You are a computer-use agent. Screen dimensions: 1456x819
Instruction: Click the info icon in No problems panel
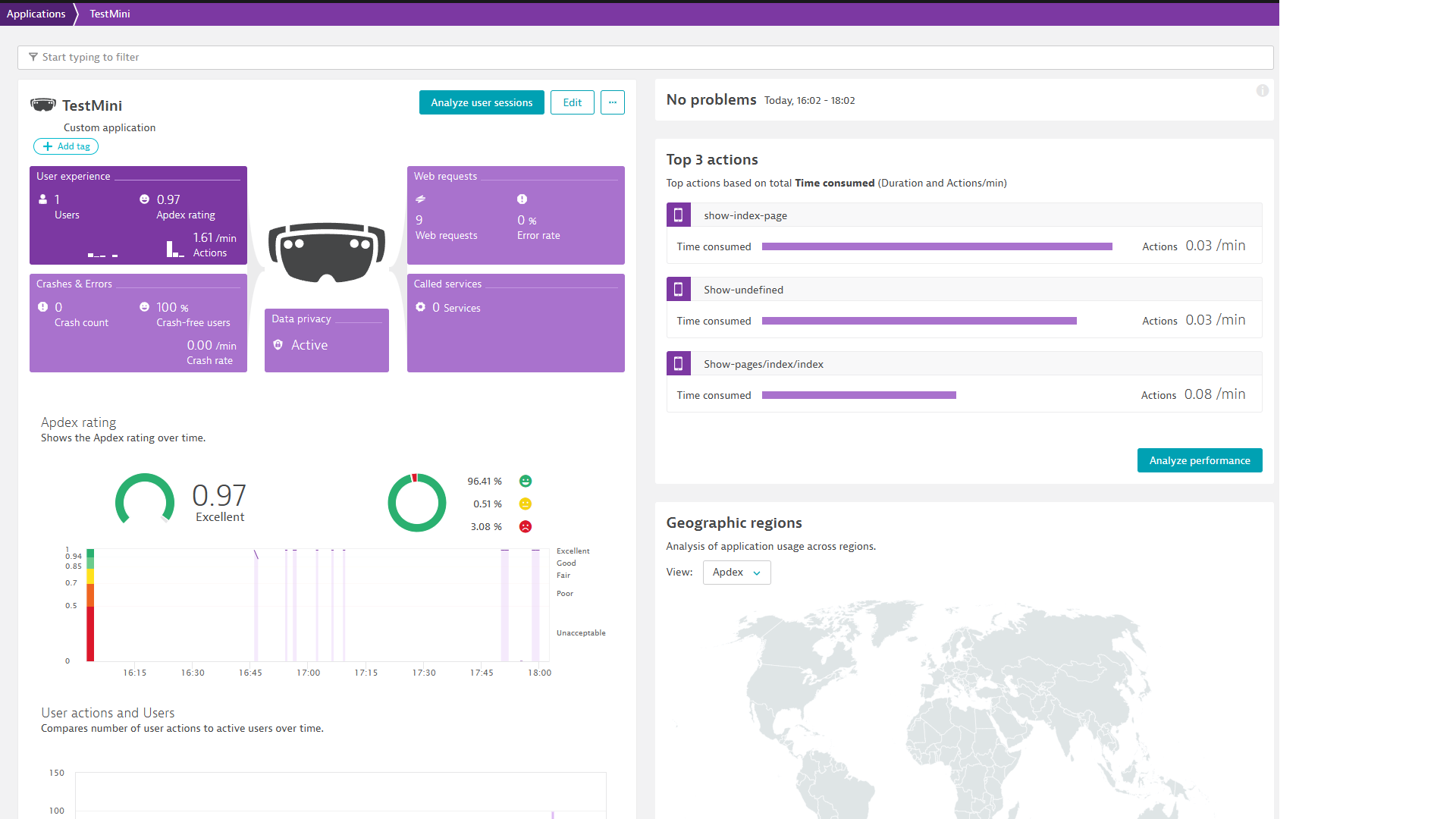tap(1262, 91)
